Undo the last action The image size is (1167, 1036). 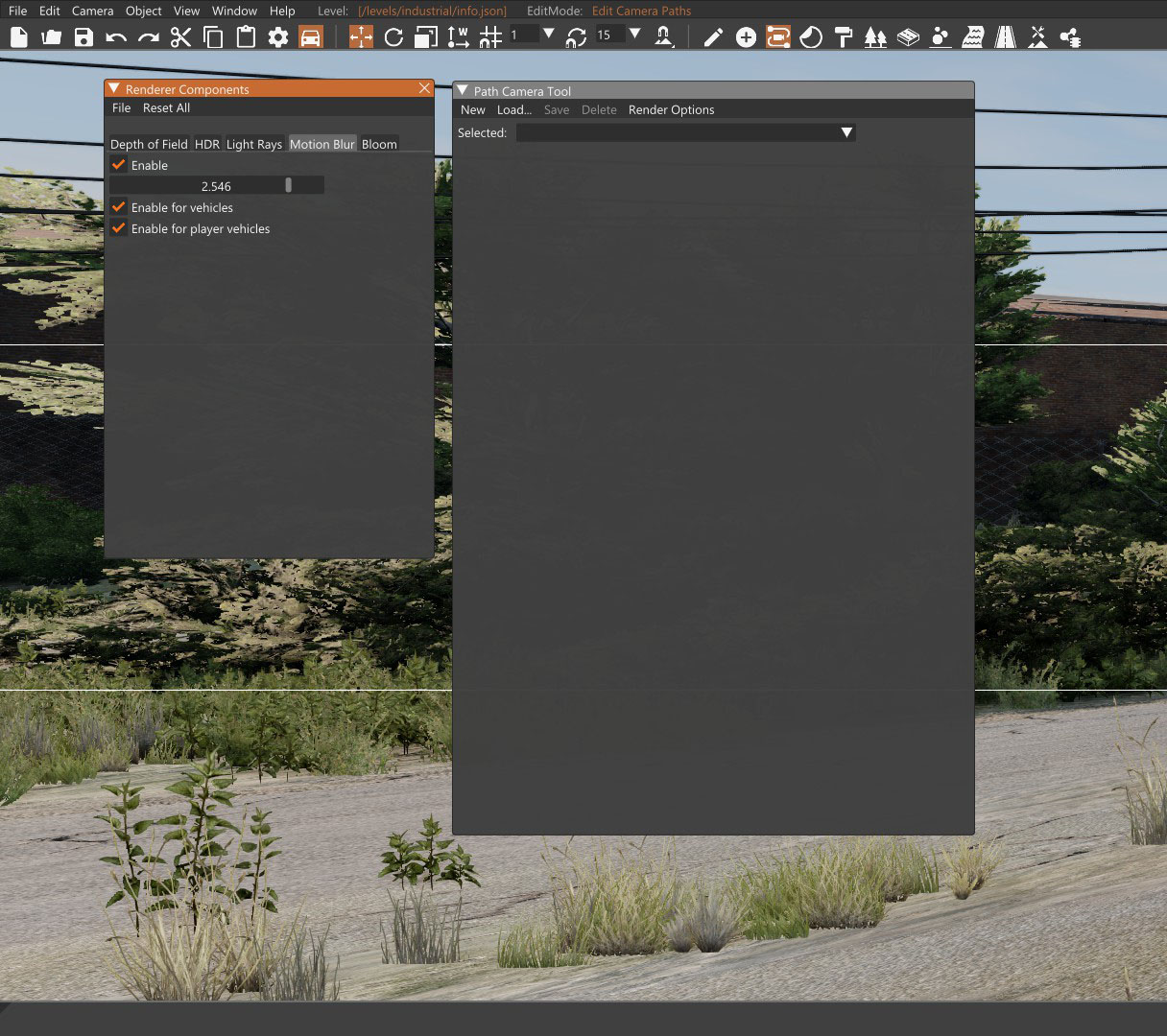116,37
